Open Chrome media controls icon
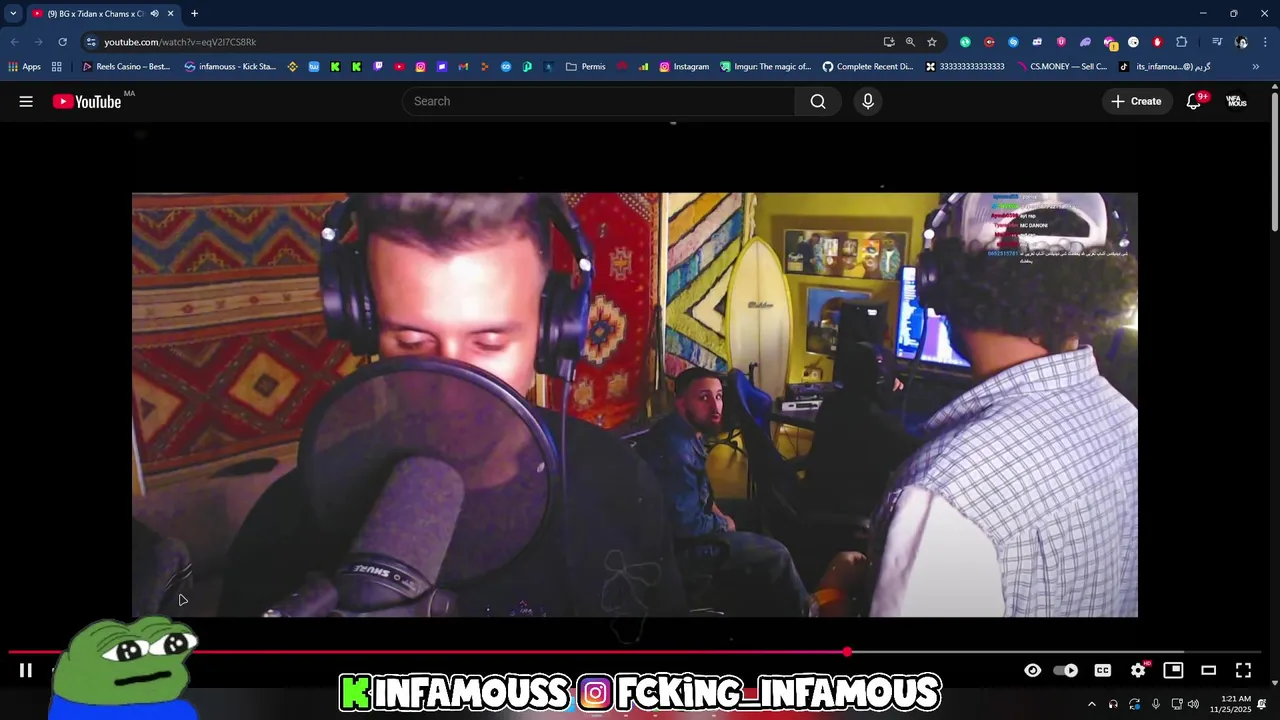 click(1217, 42)
